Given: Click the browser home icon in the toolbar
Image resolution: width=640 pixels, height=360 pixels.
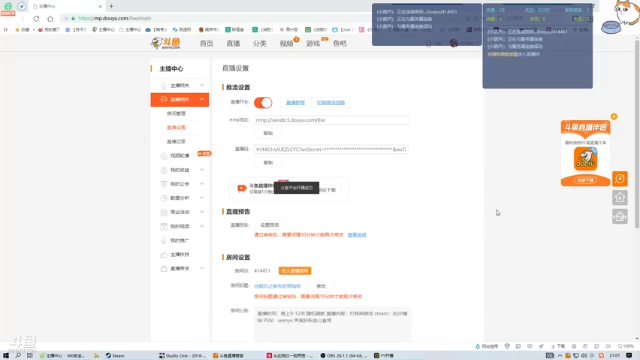Looking at the screenshot, I should [50, 18].
